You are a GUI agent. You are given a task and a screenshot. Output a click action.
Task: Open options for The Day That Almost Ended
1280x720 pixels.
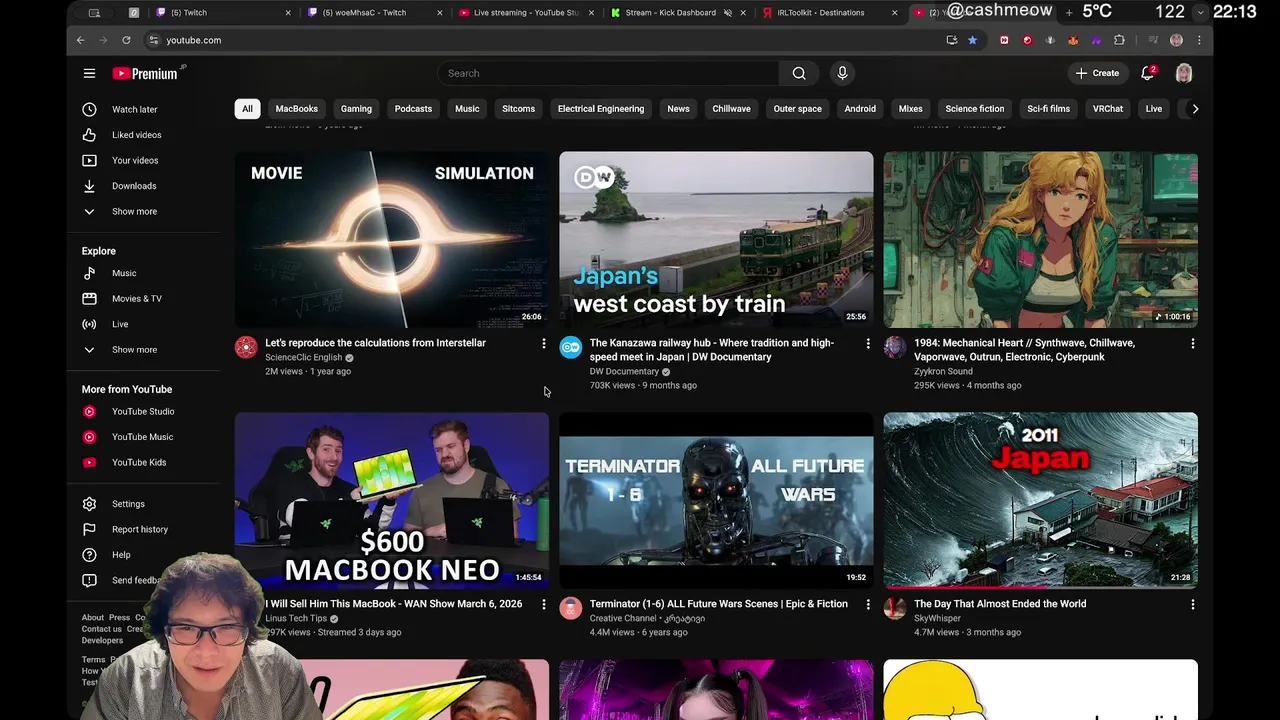click(1192, 605)
